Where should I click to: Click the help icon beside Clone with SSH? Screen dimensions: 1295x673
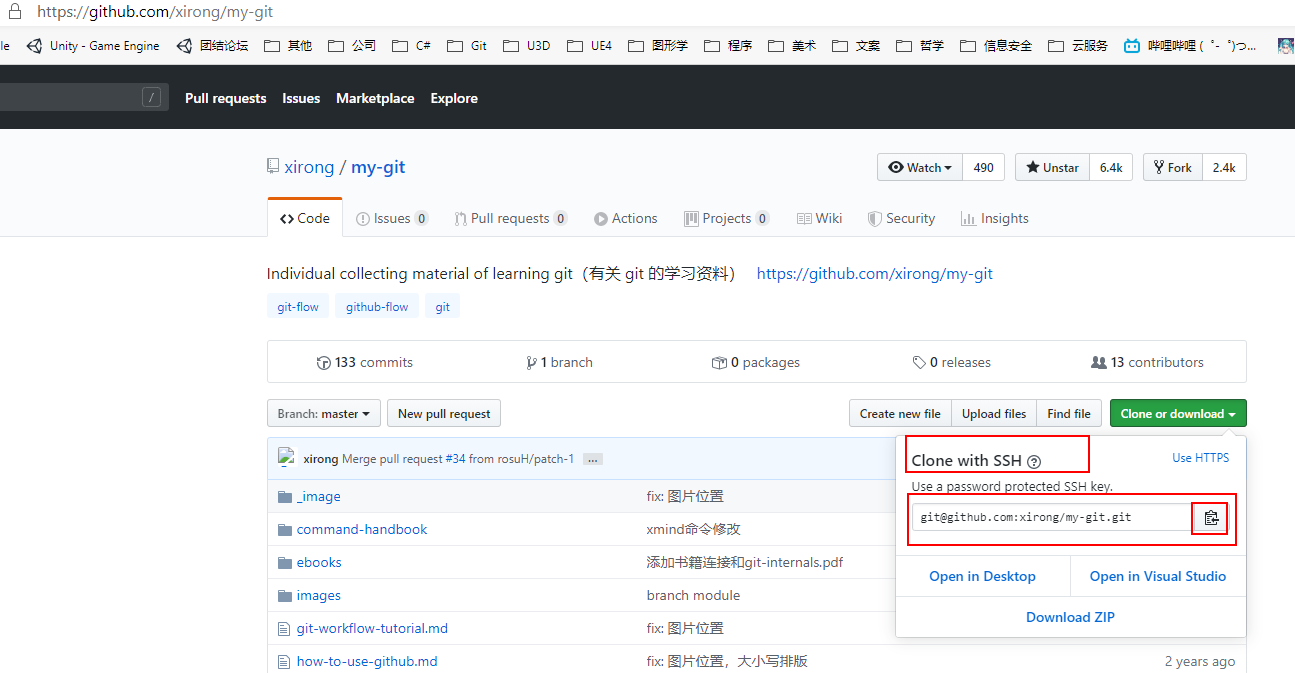click(x=1034, y=462)
